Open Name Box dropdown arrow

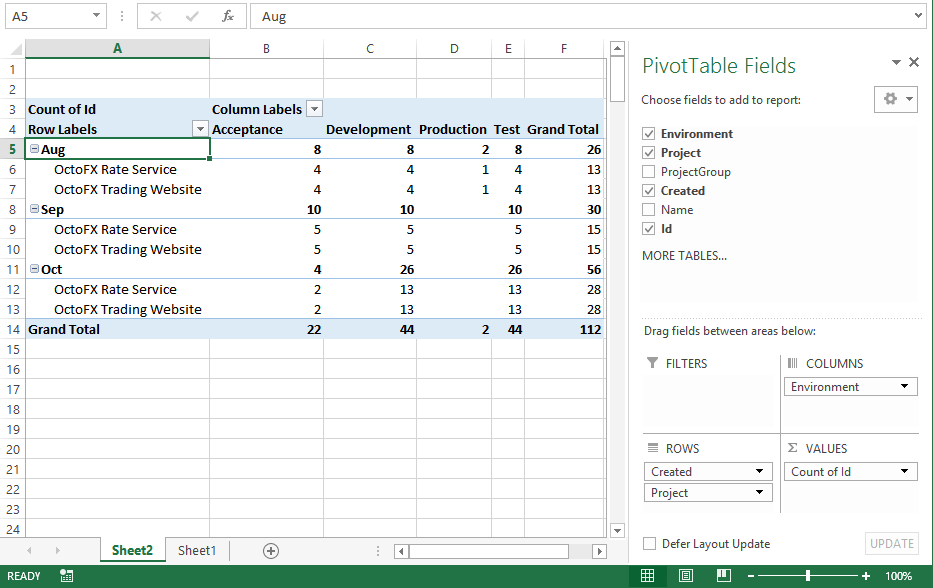click(x=96, y=15)
